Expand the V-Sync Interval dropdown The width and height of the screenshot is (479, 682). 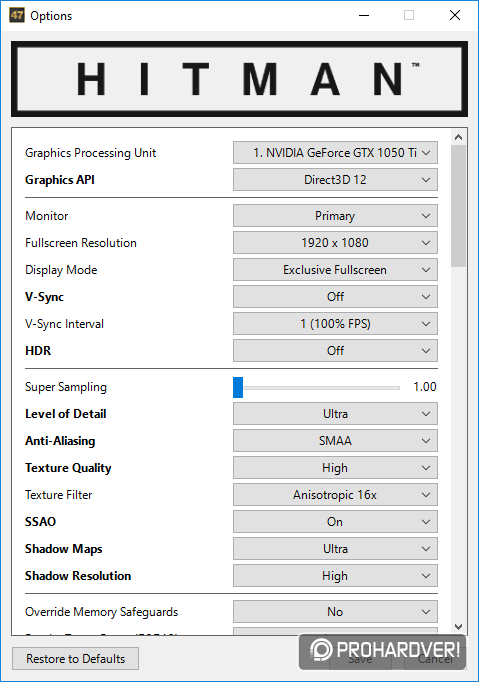(x=335, y=324)
